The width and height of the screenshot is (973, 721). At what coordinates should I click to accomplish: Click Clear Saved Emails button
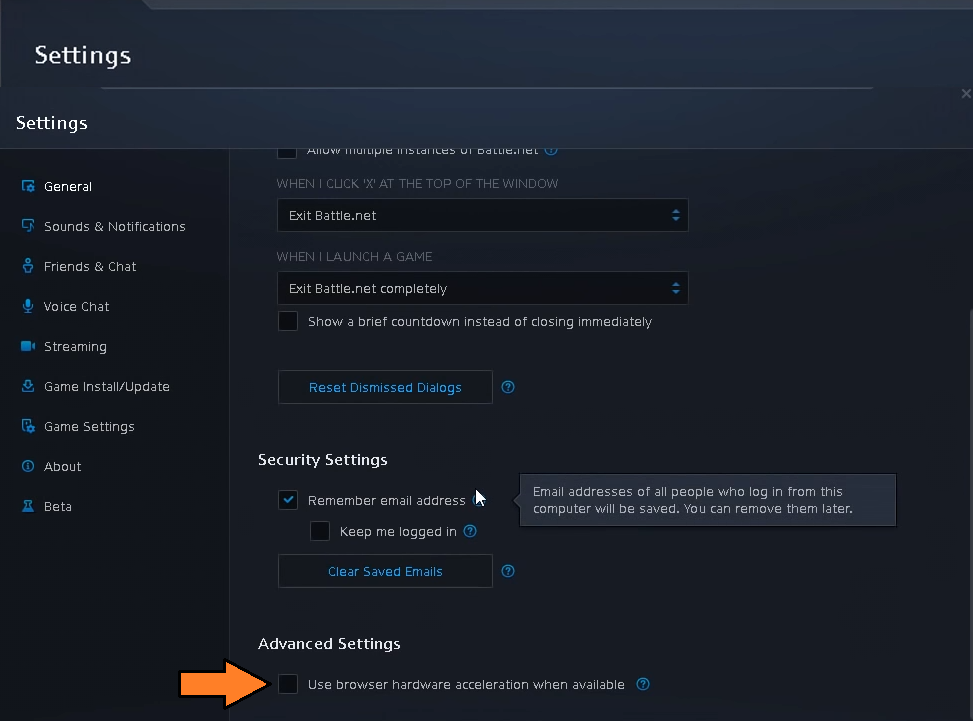385,571
